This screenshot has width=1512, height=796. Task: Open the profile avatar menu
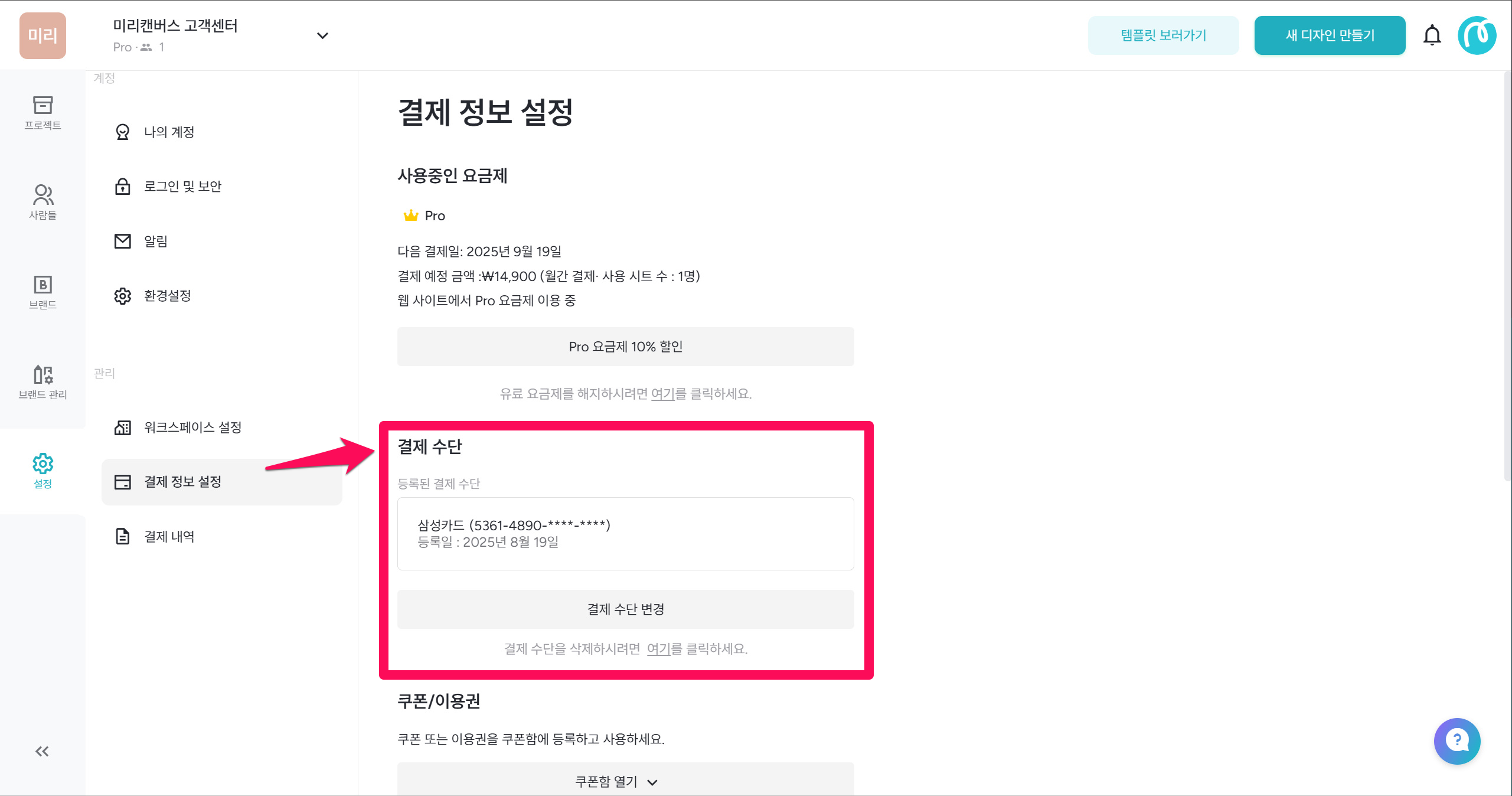tap(1476, 35)
